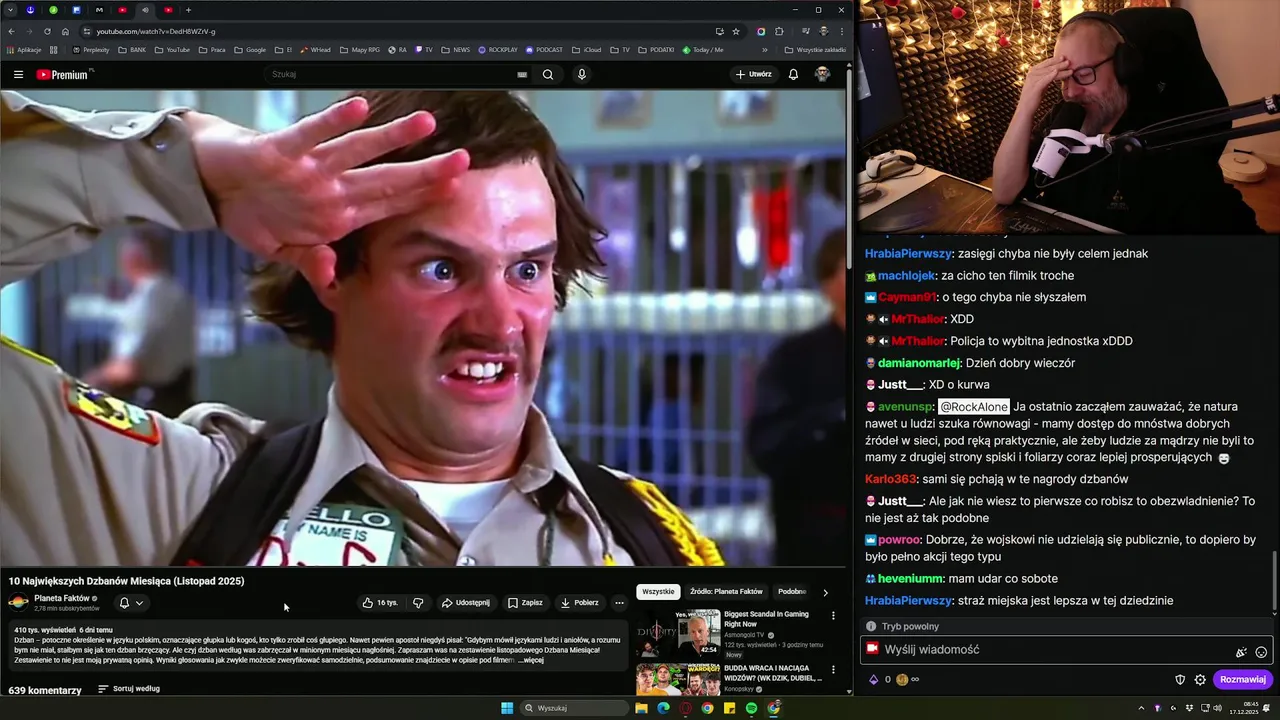Image resolution: width=1280 pixels, height=720 pixels.
Task: Select the Wszystkie filter chip
Action: [x=658, y=592]
